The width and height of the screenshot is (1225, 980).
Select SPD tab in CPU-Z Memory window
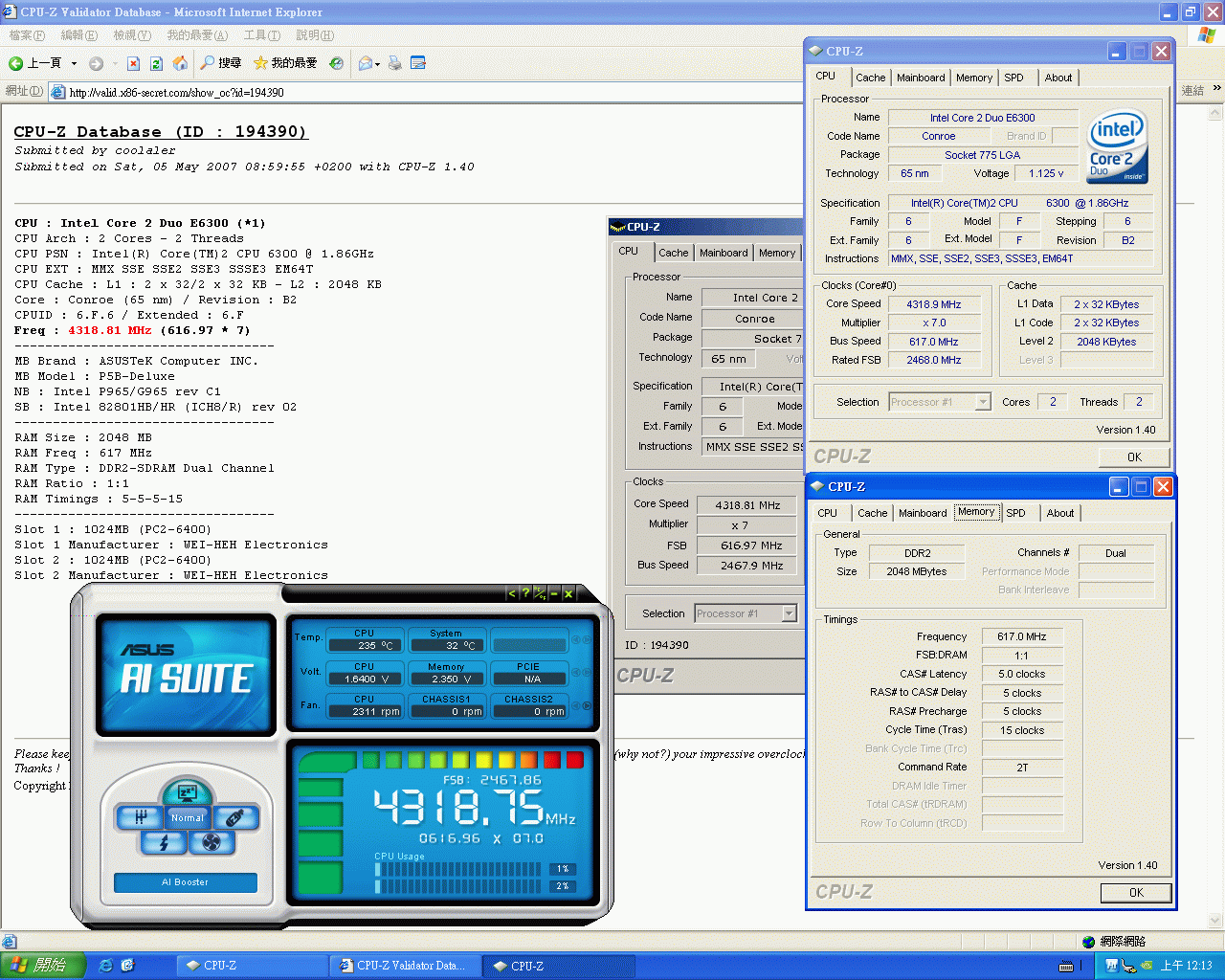coord(1016,514)
